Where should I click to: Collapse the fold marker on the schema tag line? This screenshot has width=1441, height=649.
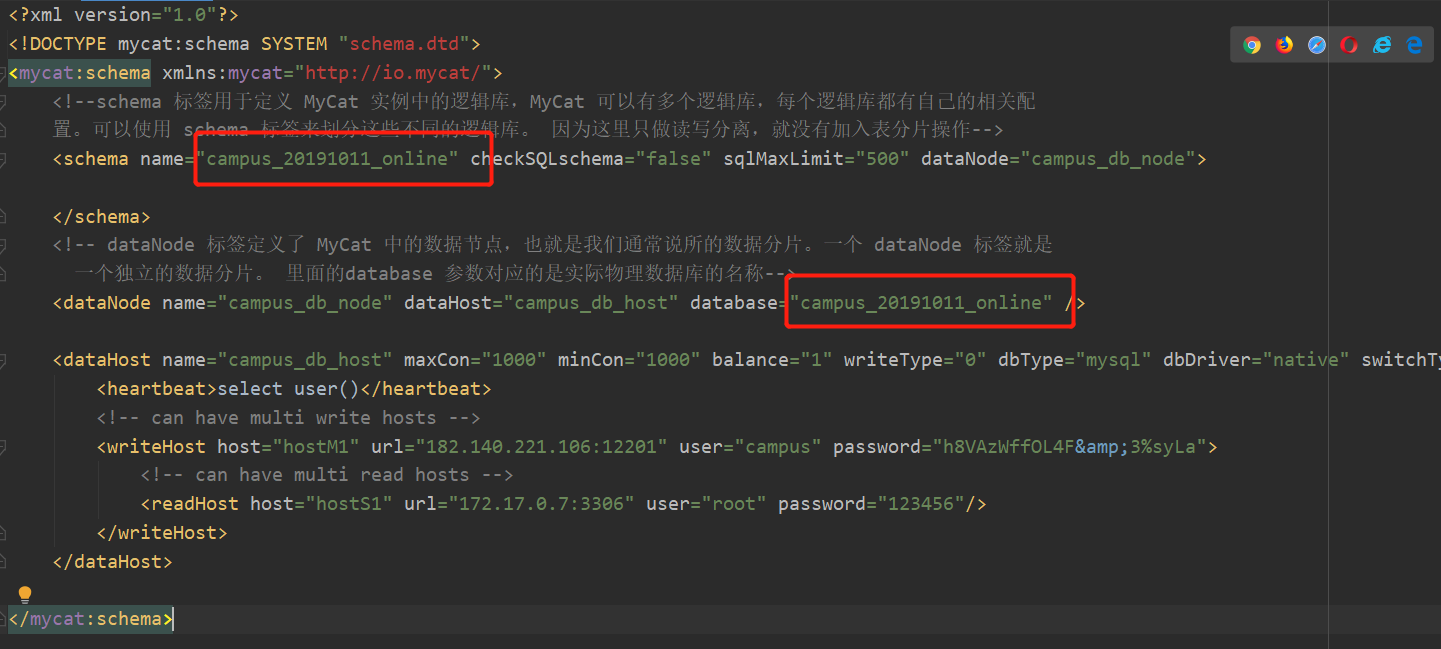click(x=3, y=159)
